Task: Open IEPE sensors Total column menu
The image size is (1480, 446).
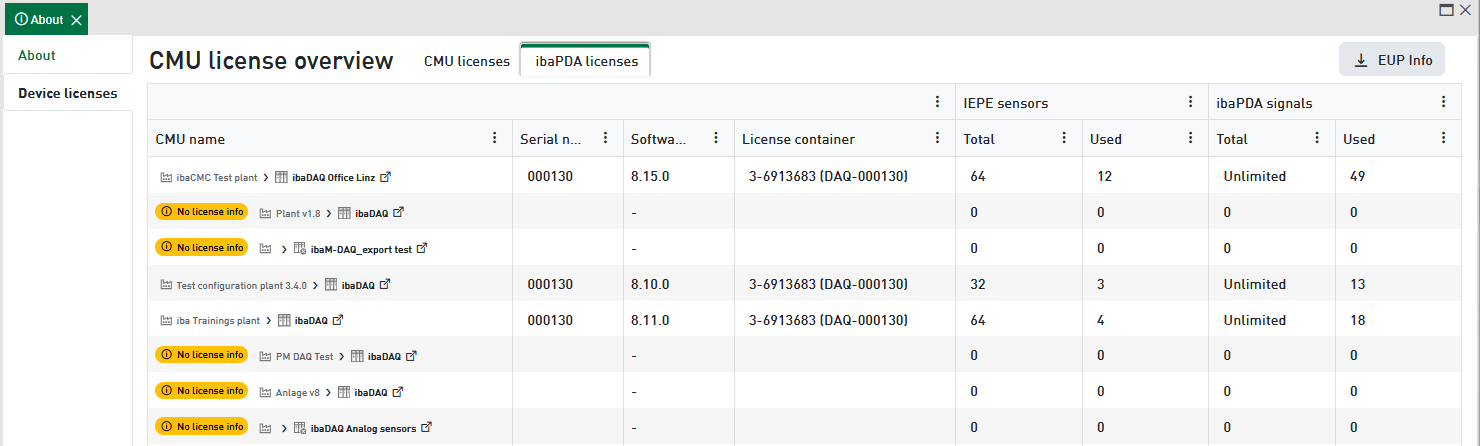Action: click(x=1064, y=138)
